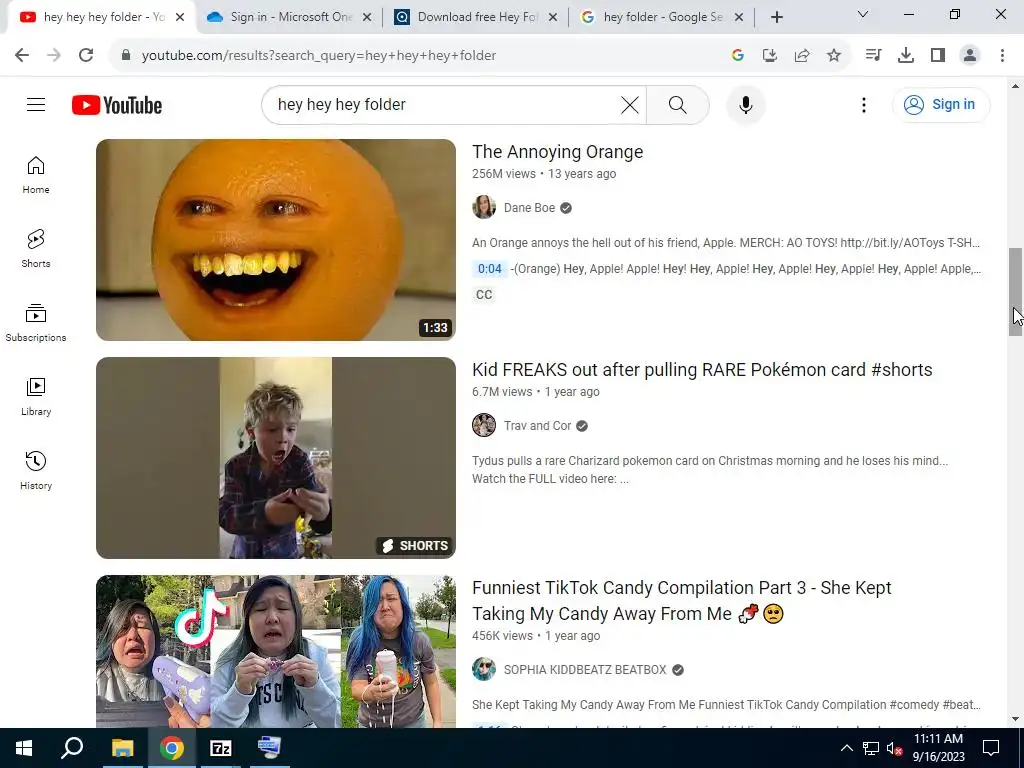Viewport: 1024px width, 768px height.
Task: Close the Microsoft OneDrive tab
Action: 367,17
